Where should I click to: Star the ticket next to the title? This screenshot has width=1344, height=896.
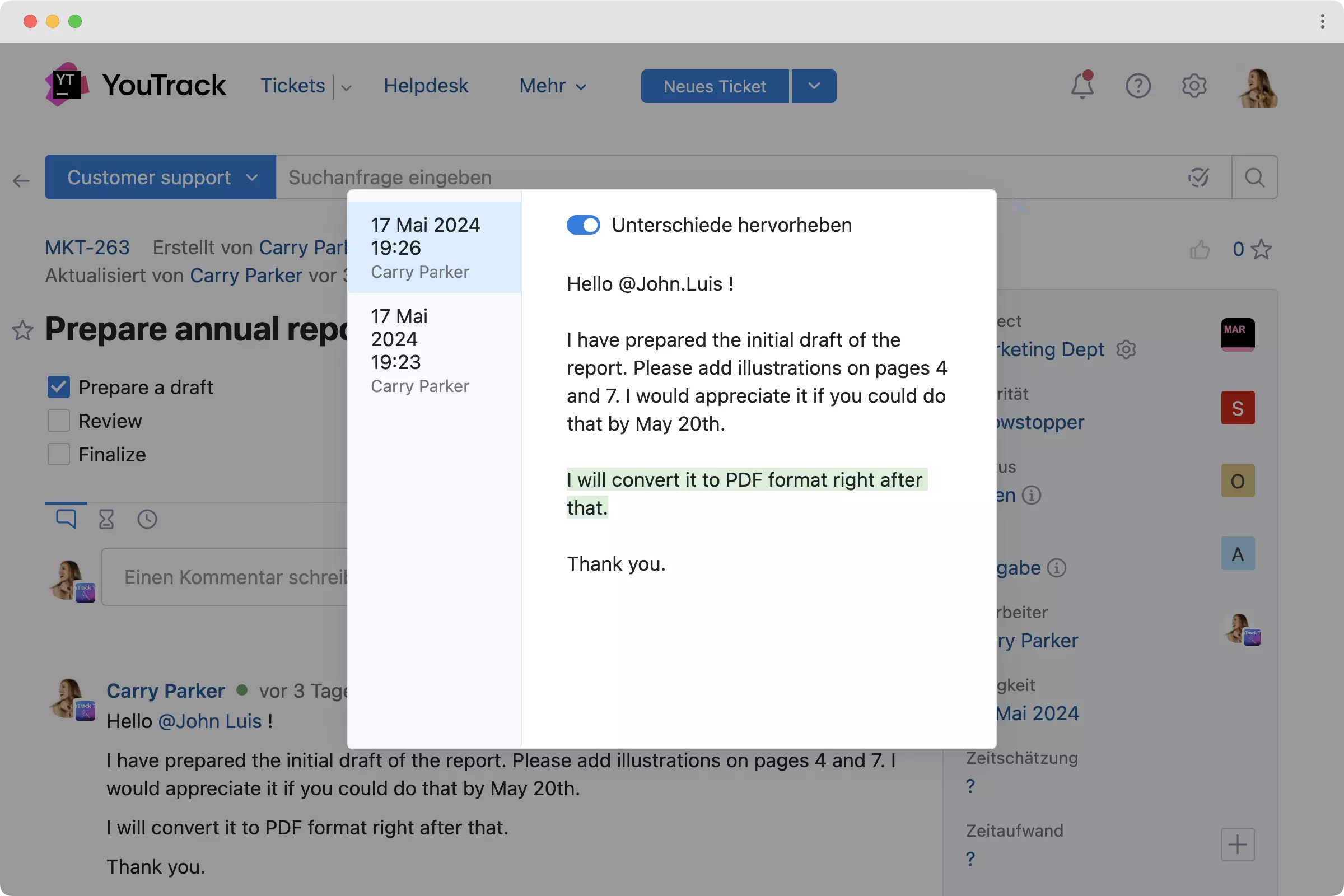tap(23, 330)
